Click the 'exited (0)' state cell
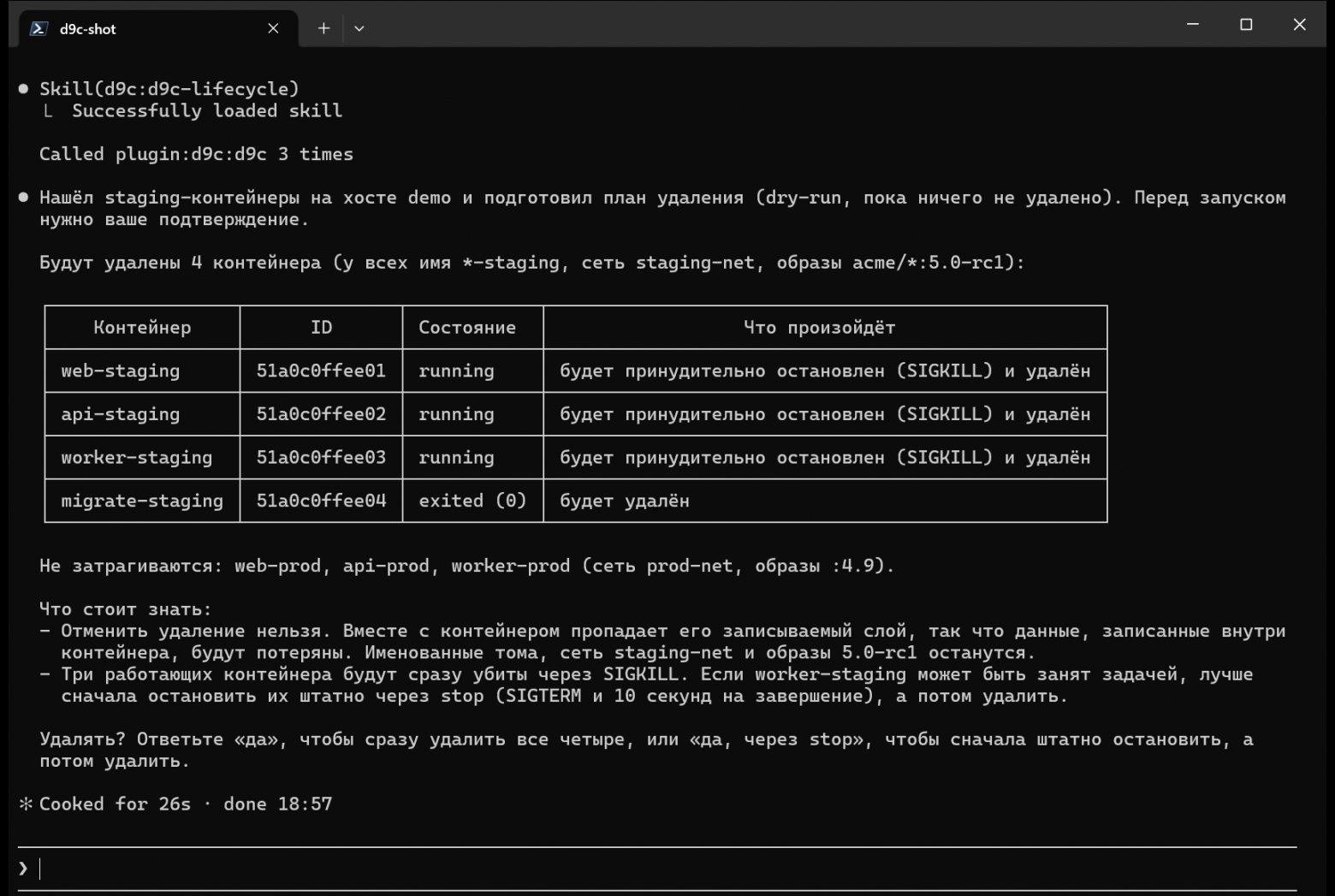Image resolution: width=1335 pixels, height=896 pixels. (x=472, y=501)
